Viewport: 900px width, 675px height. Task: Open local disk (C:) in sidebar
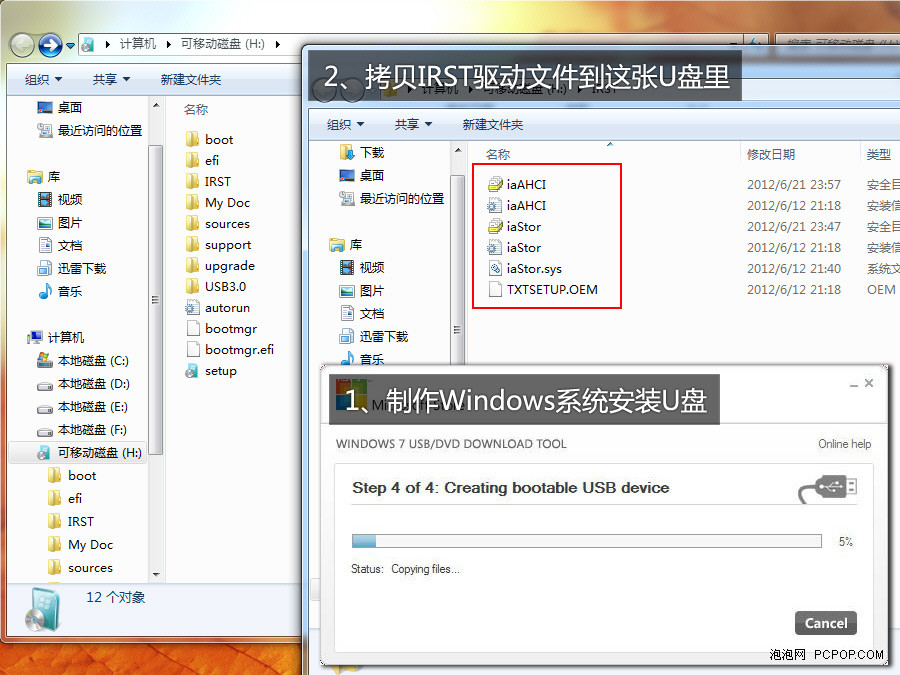click(x=92, y=360)
